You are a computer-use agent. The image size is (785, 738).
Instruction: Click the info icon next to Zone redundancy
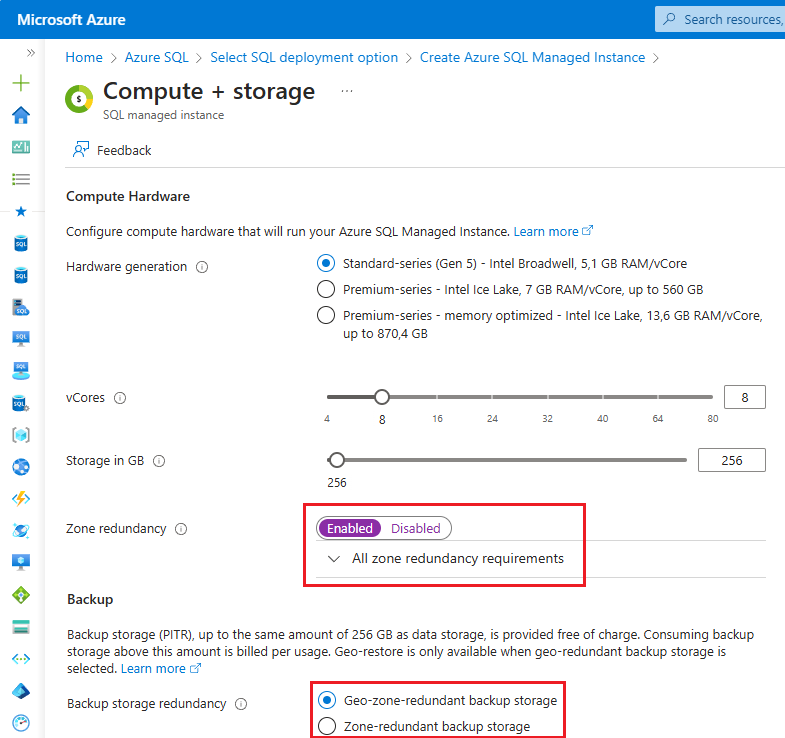(181, 529)
